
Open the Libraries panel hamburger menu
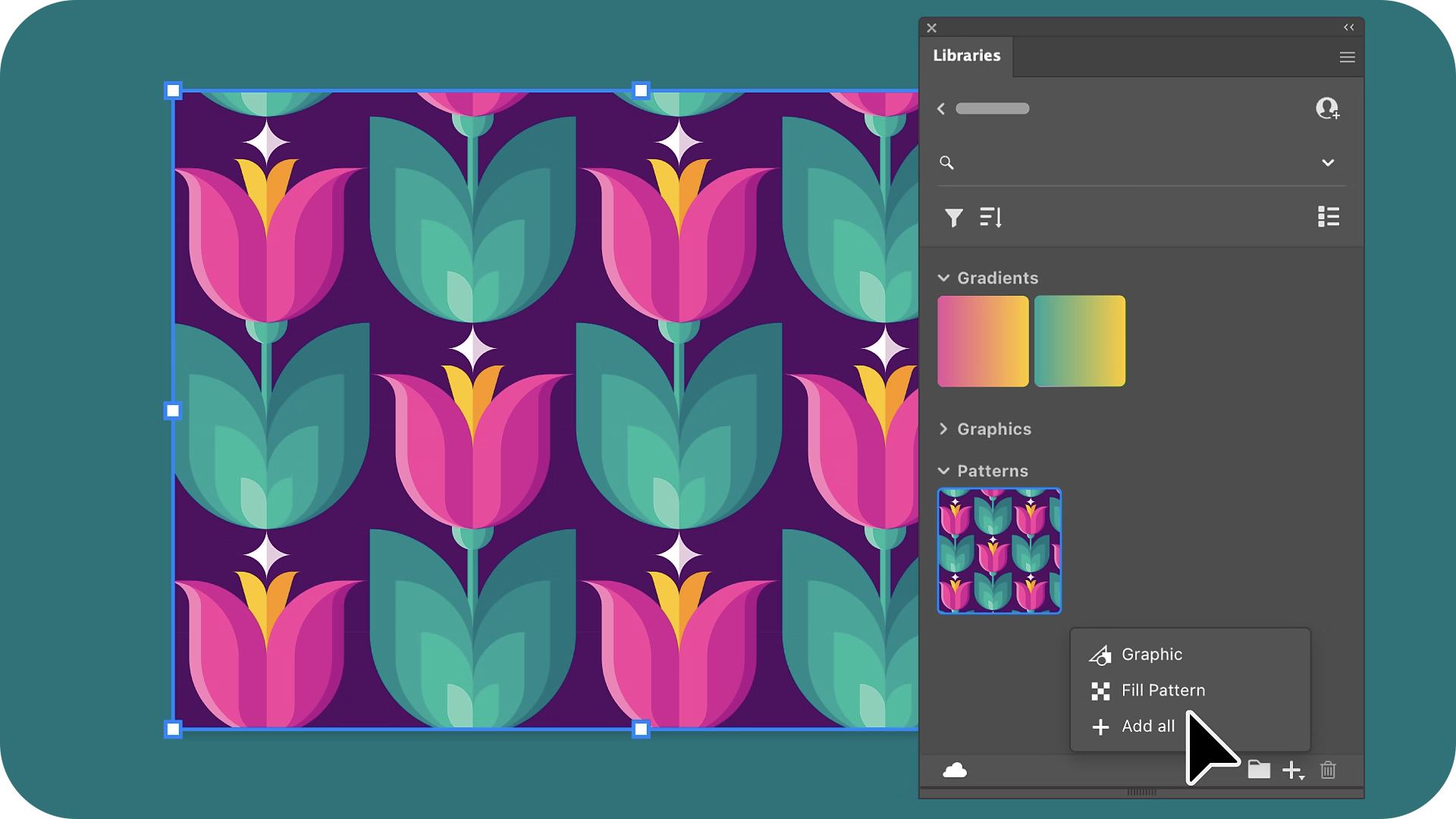[1348, 57]
